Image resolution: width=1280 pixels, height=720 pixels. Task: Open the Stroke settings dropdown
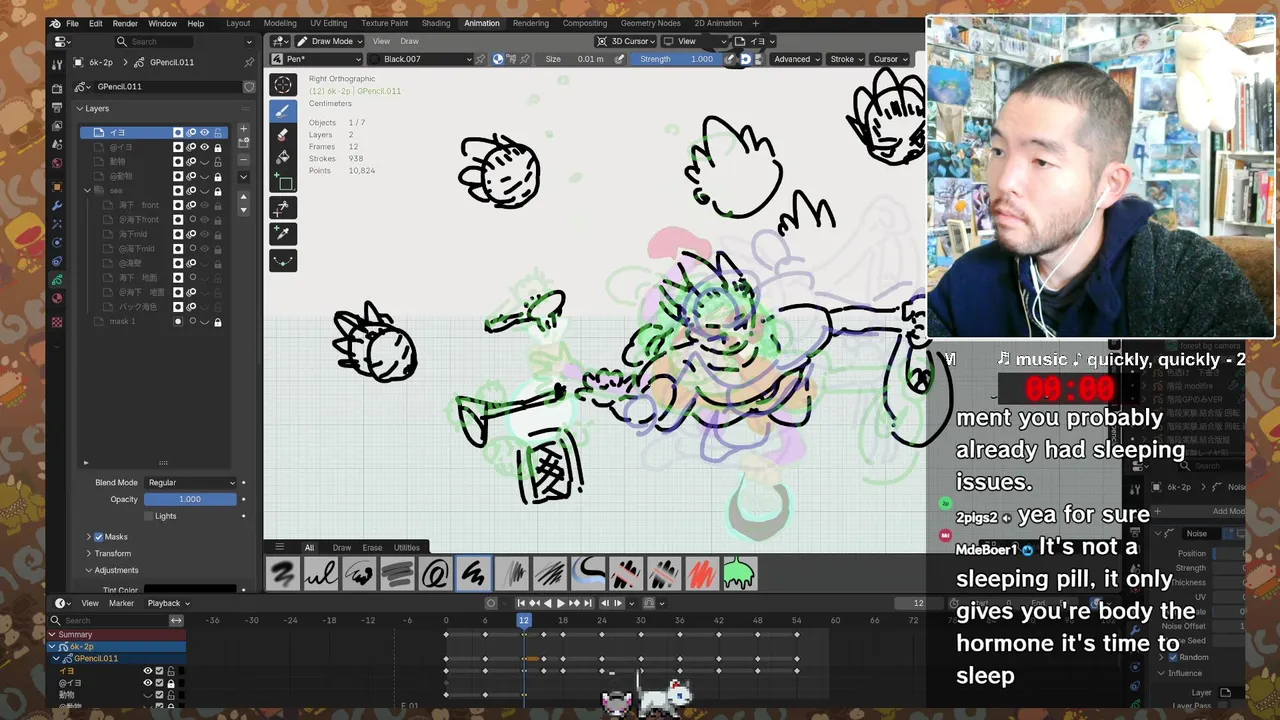(846, 59)
